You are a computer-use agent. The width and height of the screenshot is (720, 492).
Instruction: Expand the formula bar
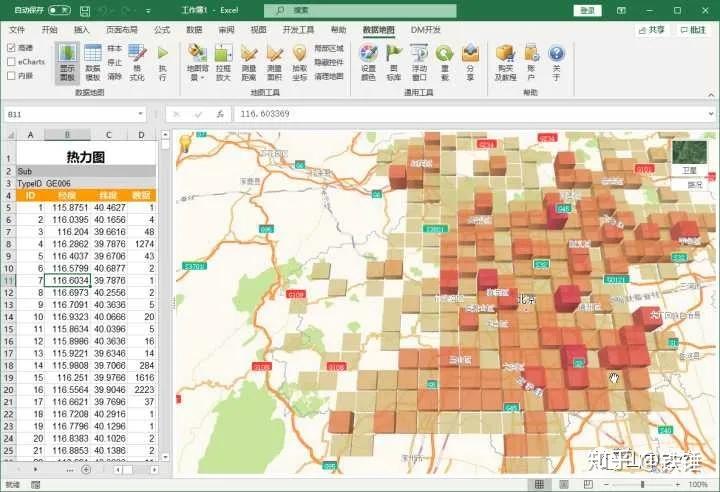(x=711, y=114)
